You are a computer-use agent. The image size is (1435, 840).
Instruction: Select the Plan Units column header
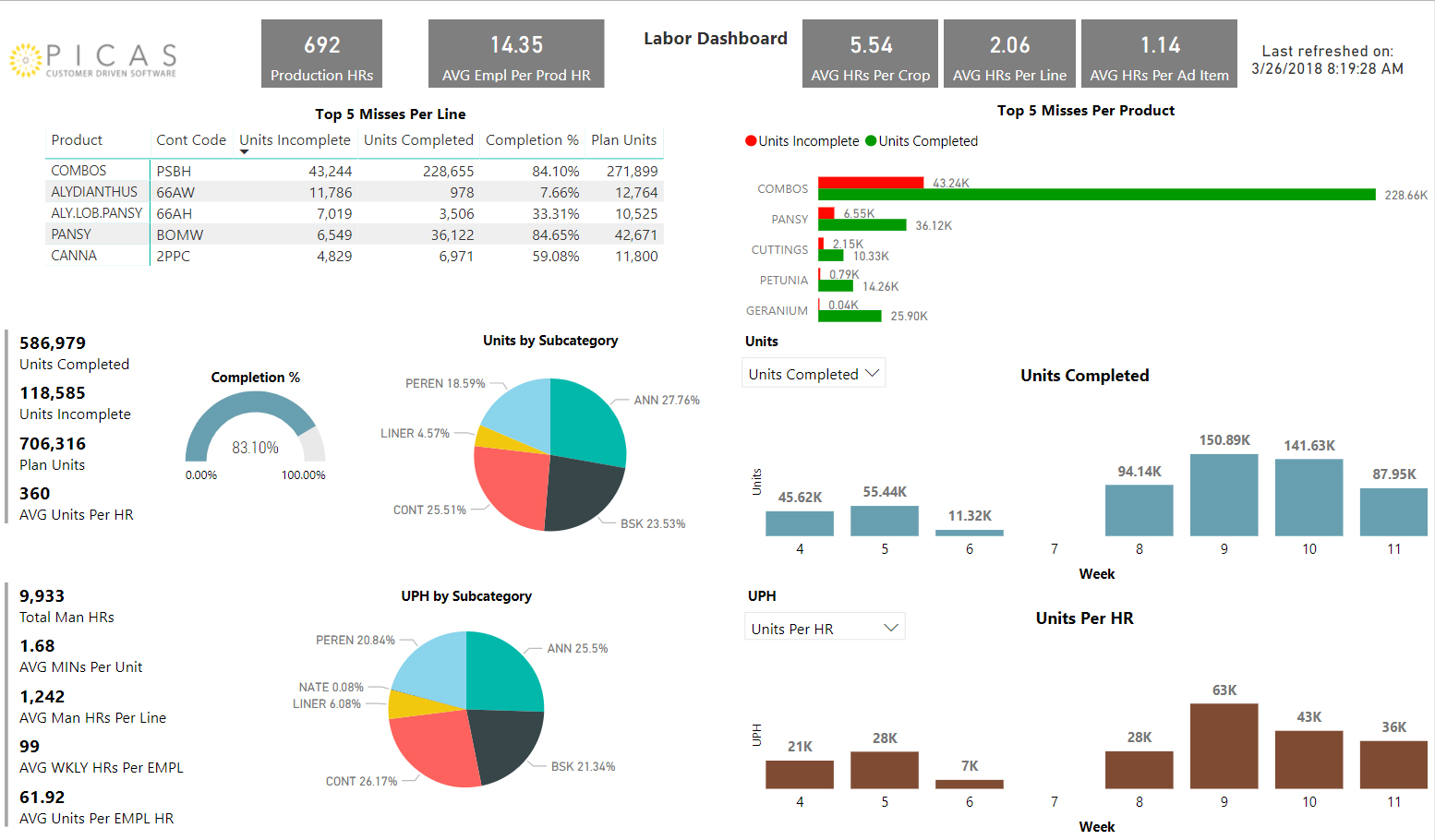coord(623,140)
